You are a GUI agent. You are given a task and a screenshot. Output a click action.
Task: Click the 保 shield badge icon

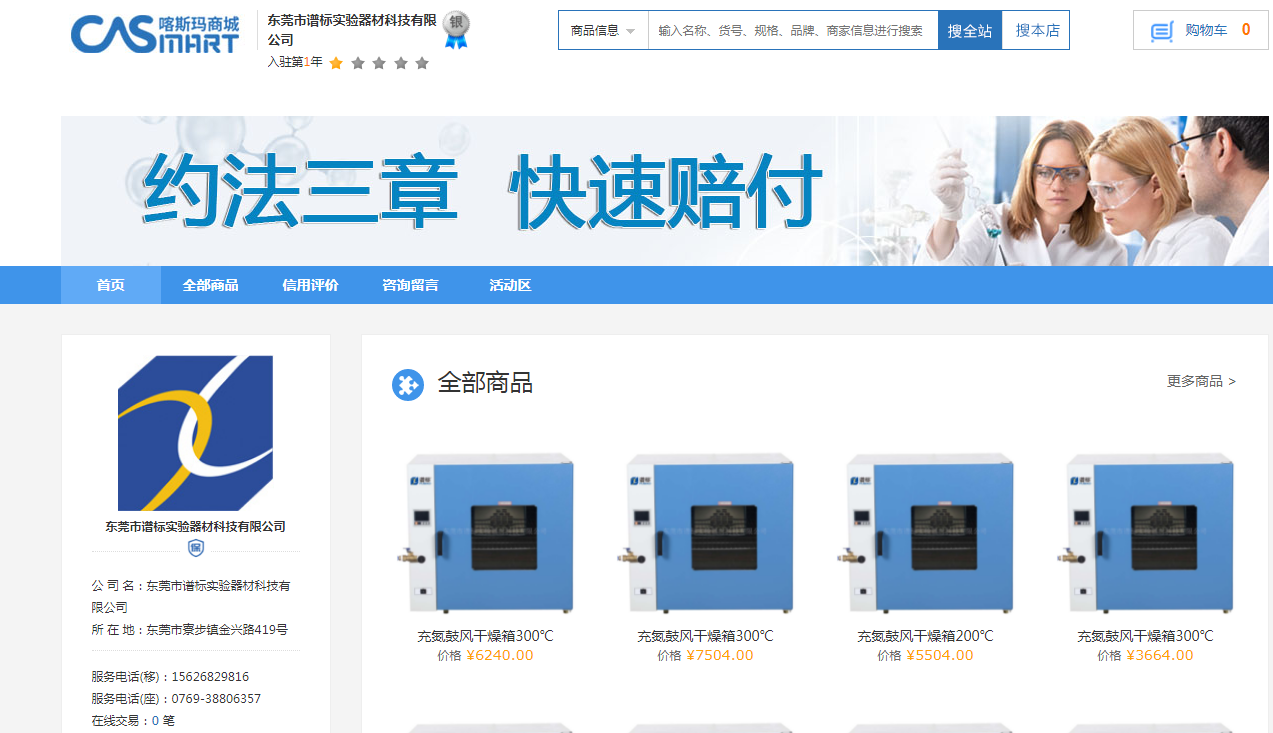tap(196, 548)
